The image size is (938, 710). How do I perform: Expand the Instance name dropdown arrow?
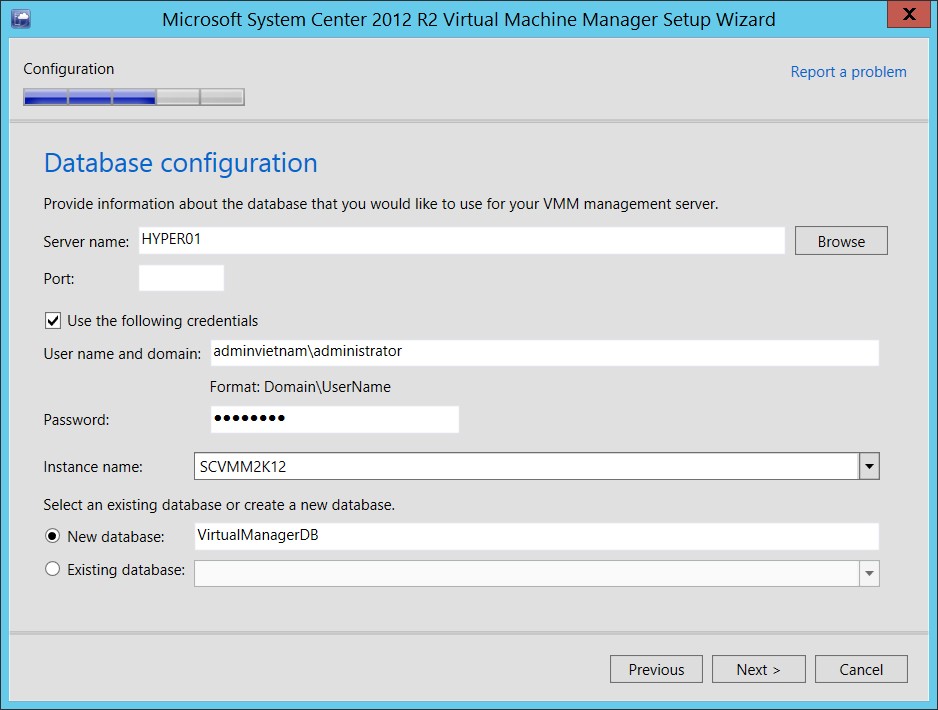tap(869, 467)
